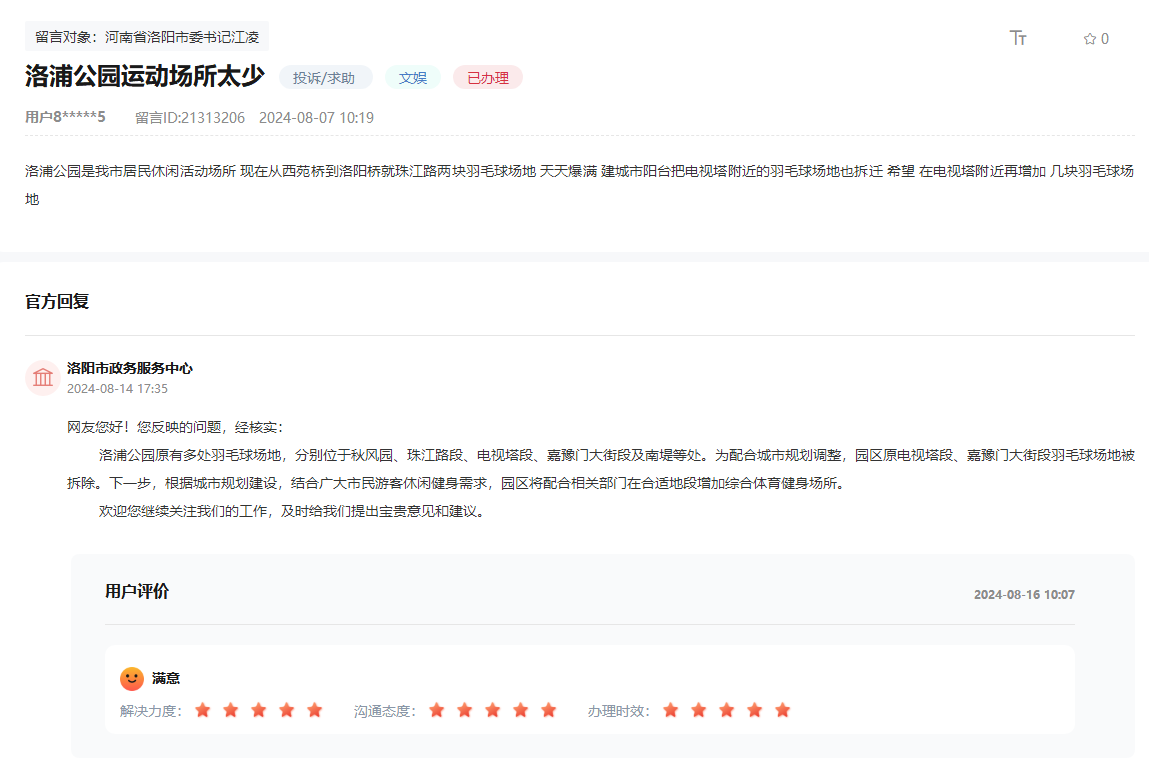This screenshot has height=775, width=1149.
Task: Select the fifth star under 解决力度
Action: pos(315,710)
